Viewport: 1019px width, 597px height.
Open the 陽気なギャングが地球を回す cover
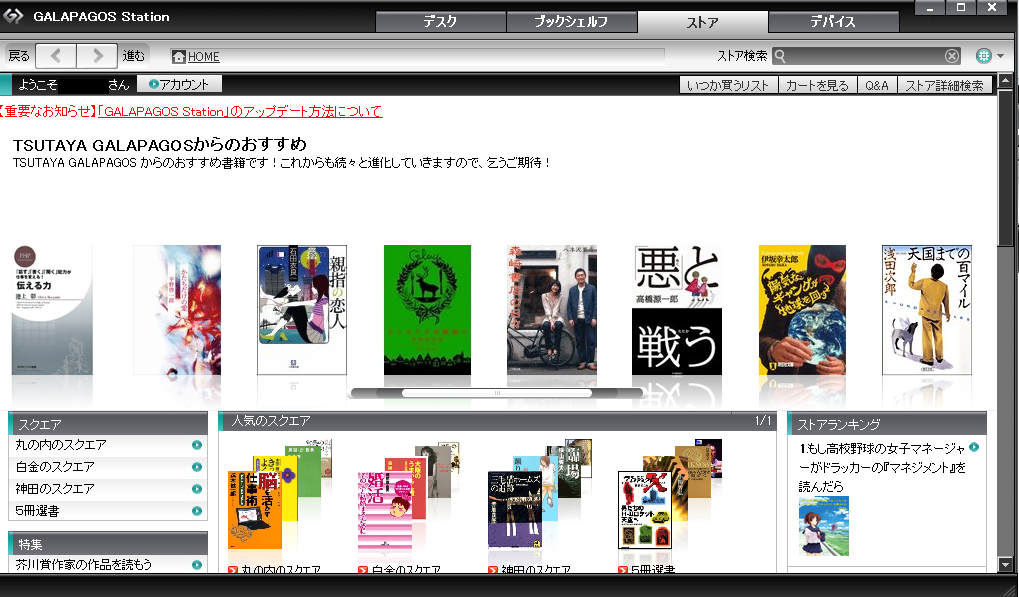802,310
